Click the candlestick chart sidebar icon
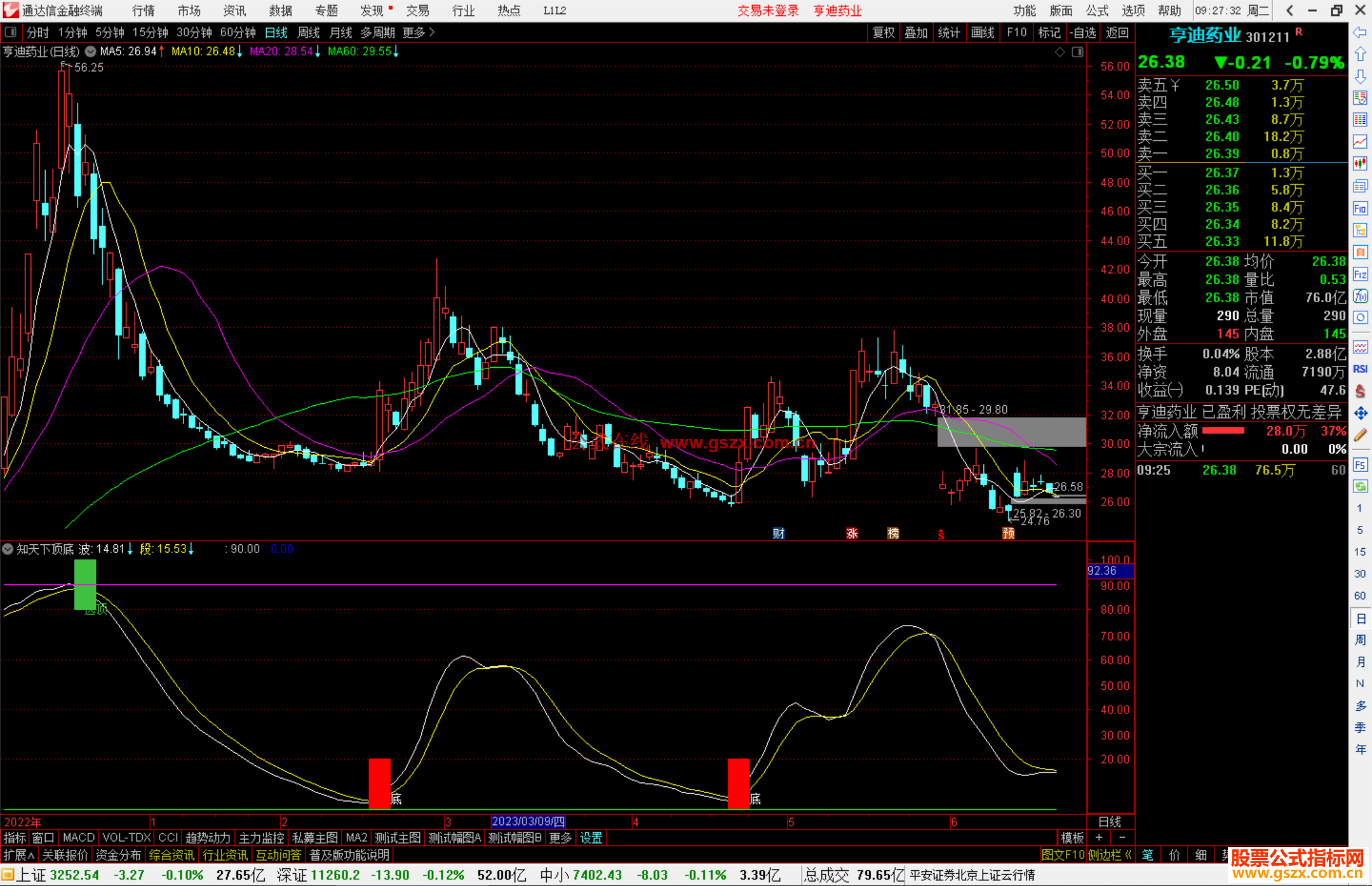Image resolution: width=1372 pixels, height=886 pixels. [x=1360, y=164]
